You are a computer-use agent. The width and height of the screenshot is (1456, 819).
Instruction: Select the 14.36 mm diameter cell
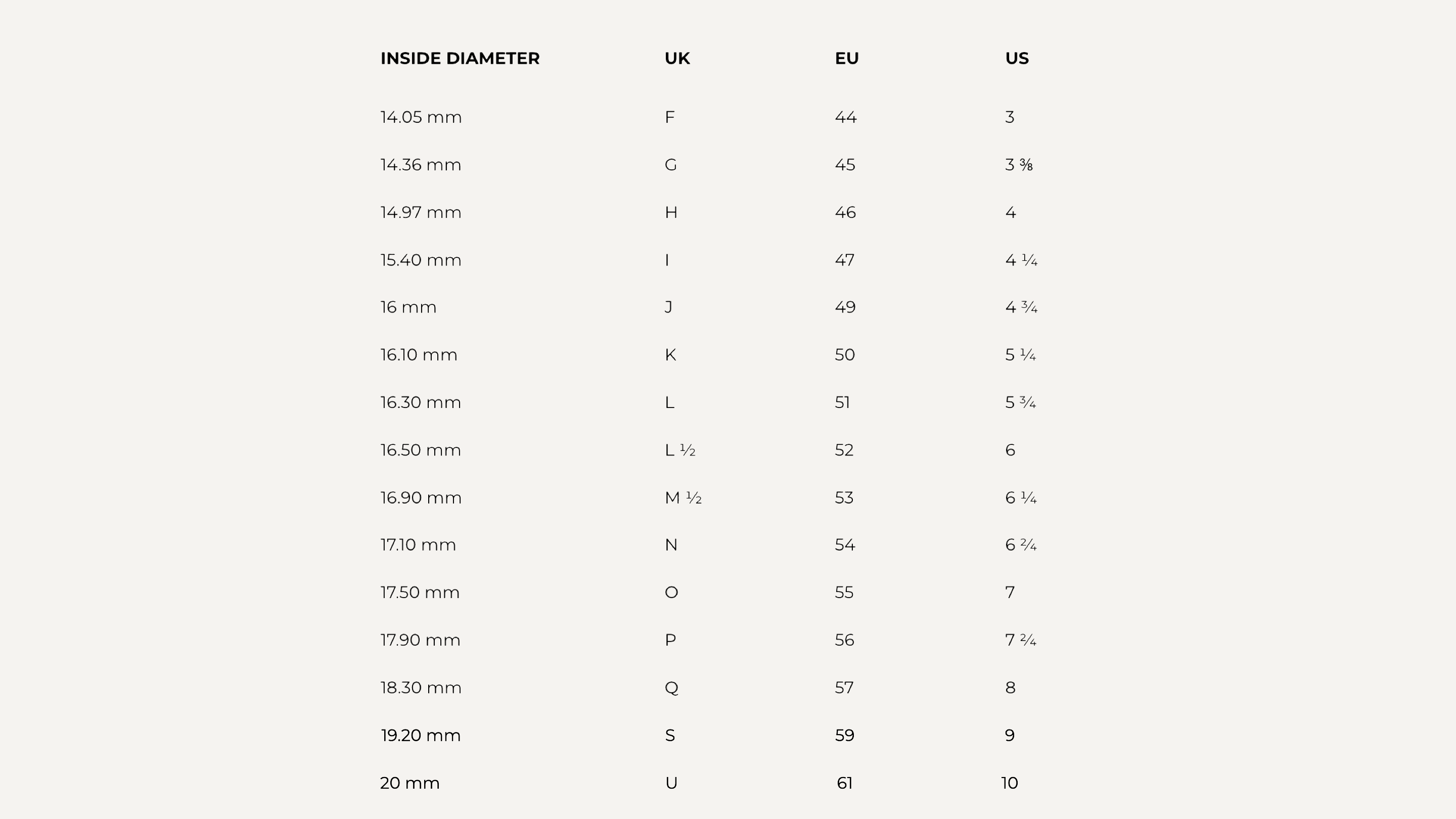point(421,164)
